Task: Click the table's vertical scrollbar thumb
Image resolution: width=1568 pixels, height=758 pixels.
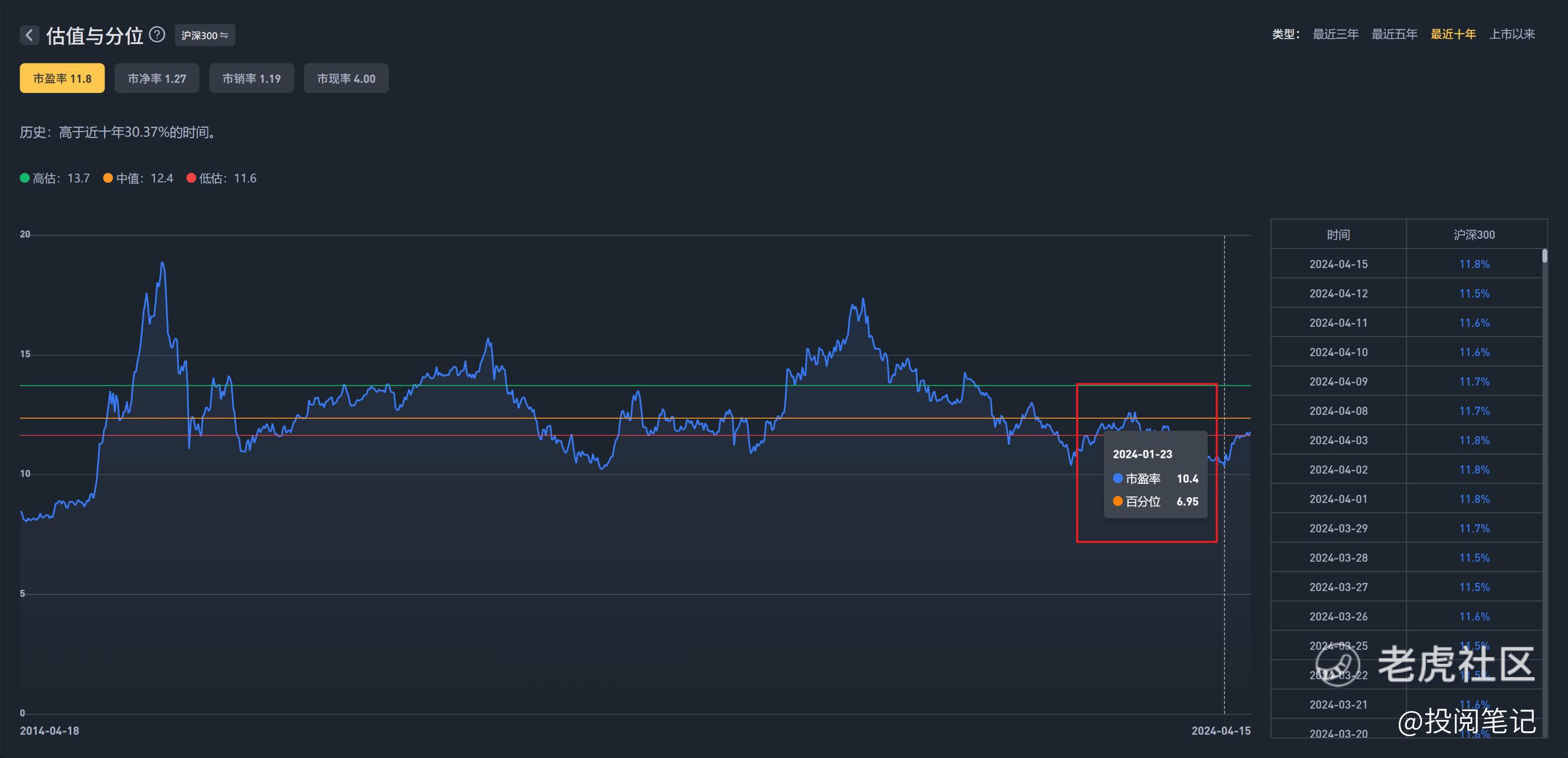Action: (1545, 256)
